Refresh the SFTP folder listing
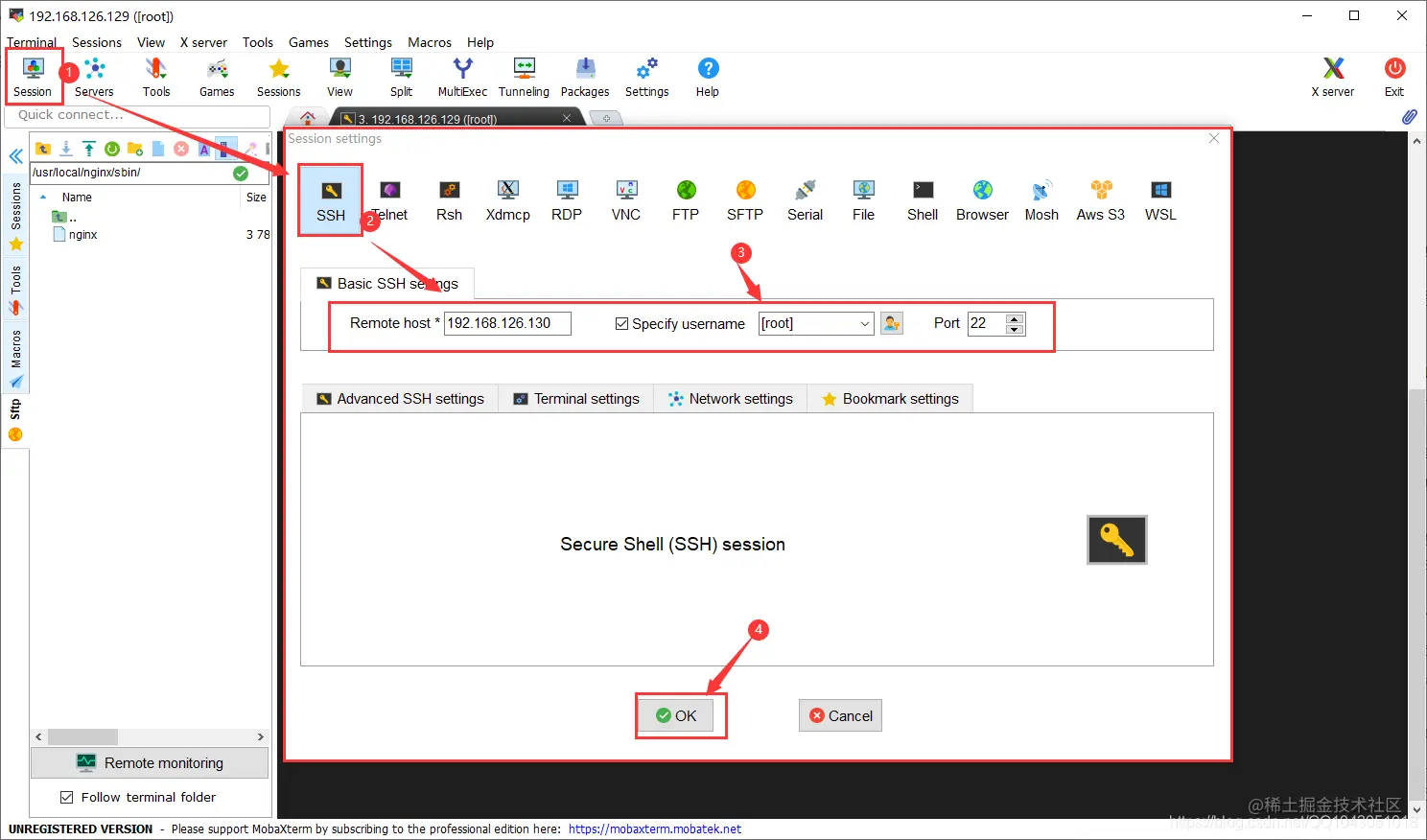 [112, 149]
